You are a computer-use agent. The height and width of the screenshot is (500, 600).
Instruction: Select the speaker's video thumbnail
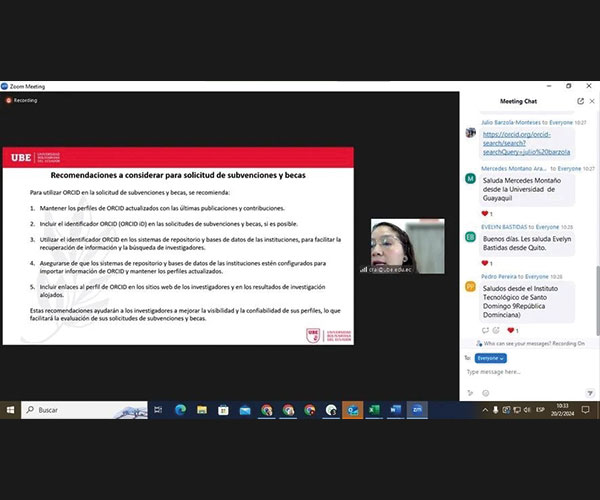[408, 246]
